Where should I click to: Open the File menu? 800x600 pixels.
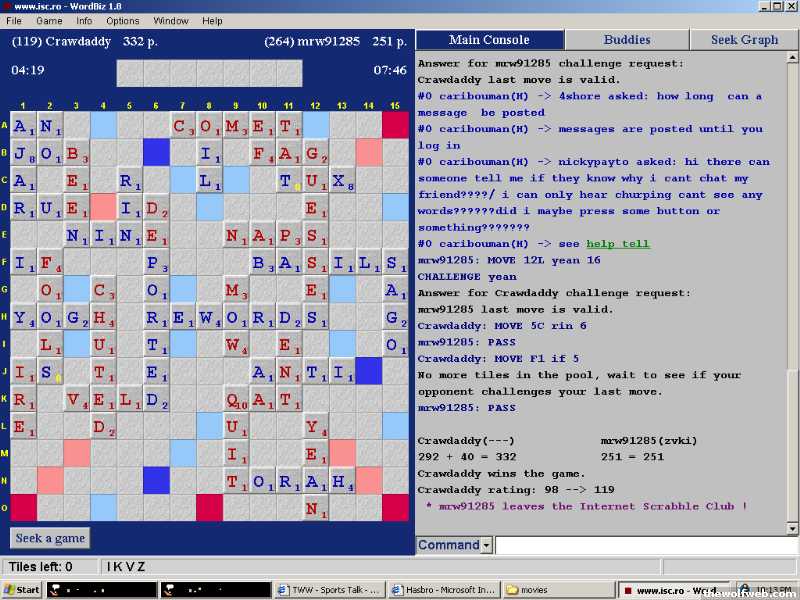(14, 21)
